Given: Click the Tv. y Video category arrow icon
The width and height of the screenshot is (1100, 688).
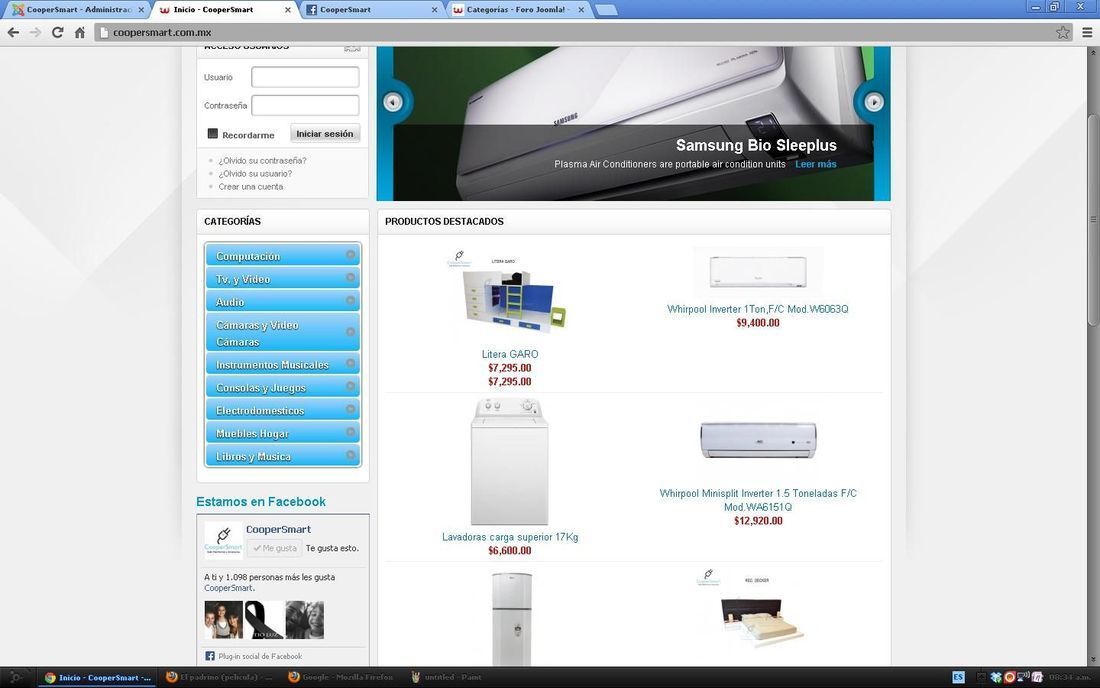Looking at the screenshot, I should (x=351, y=278).
